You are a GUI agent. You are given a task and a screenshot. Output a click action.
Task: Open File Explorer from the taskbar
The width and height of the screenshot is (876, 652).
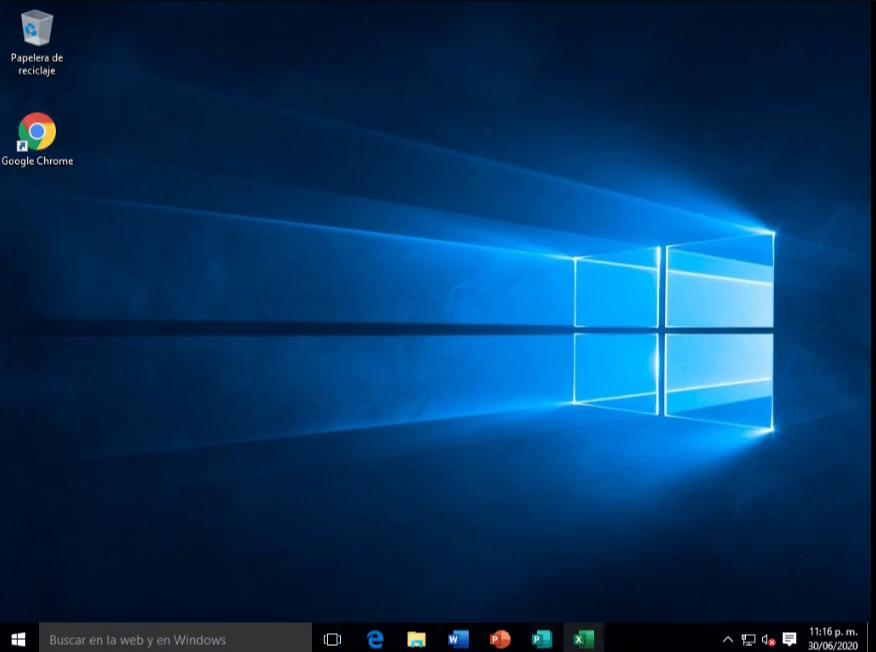pyautogui.click(x=417, y=639)
